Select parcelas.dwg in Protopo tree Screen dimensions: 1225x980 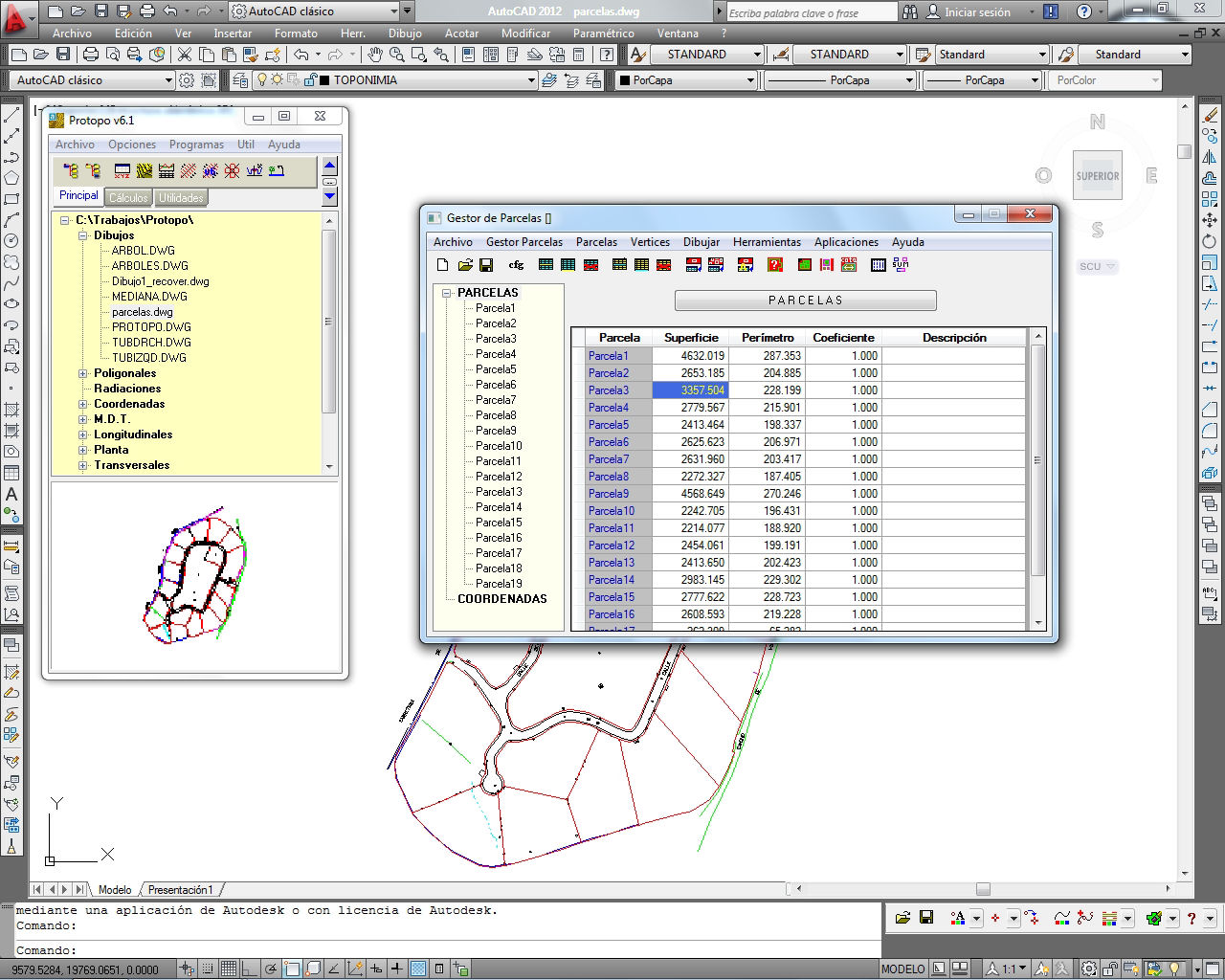tap(143, 312)
